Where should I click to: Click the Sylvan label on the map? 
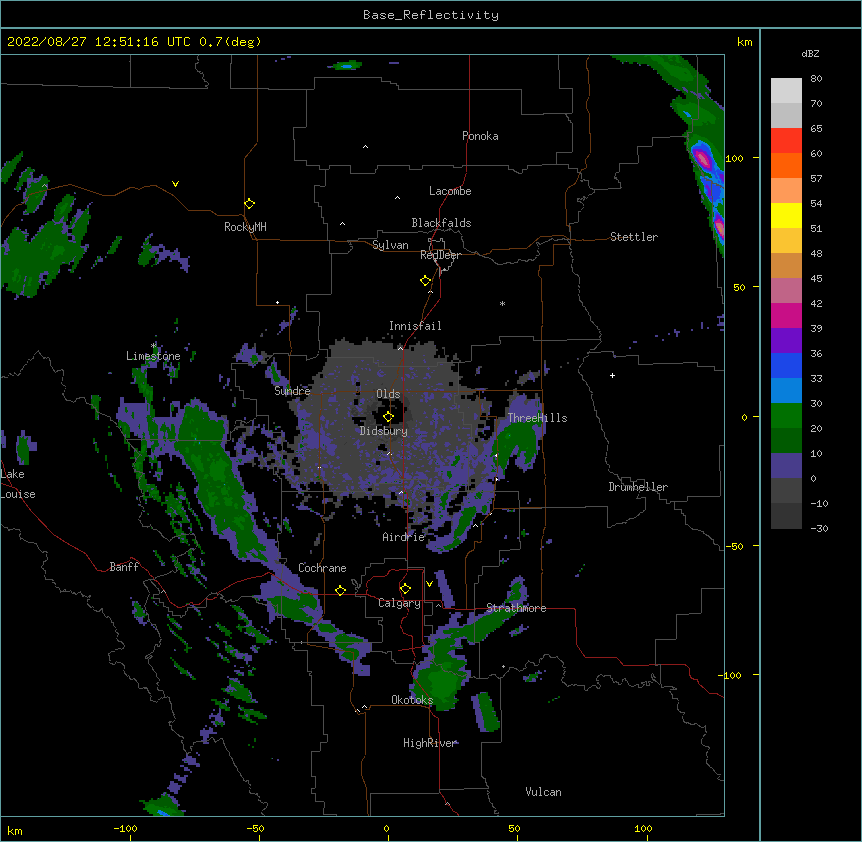390,245
